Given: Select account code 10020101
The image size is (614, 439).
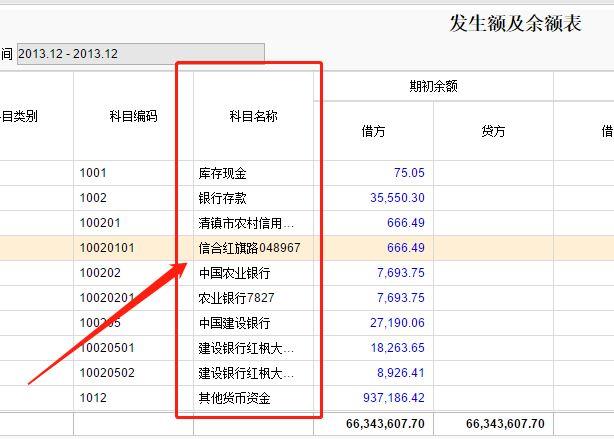Looking at the screenshot, I should pyautogui.click(x=107, y=248).
